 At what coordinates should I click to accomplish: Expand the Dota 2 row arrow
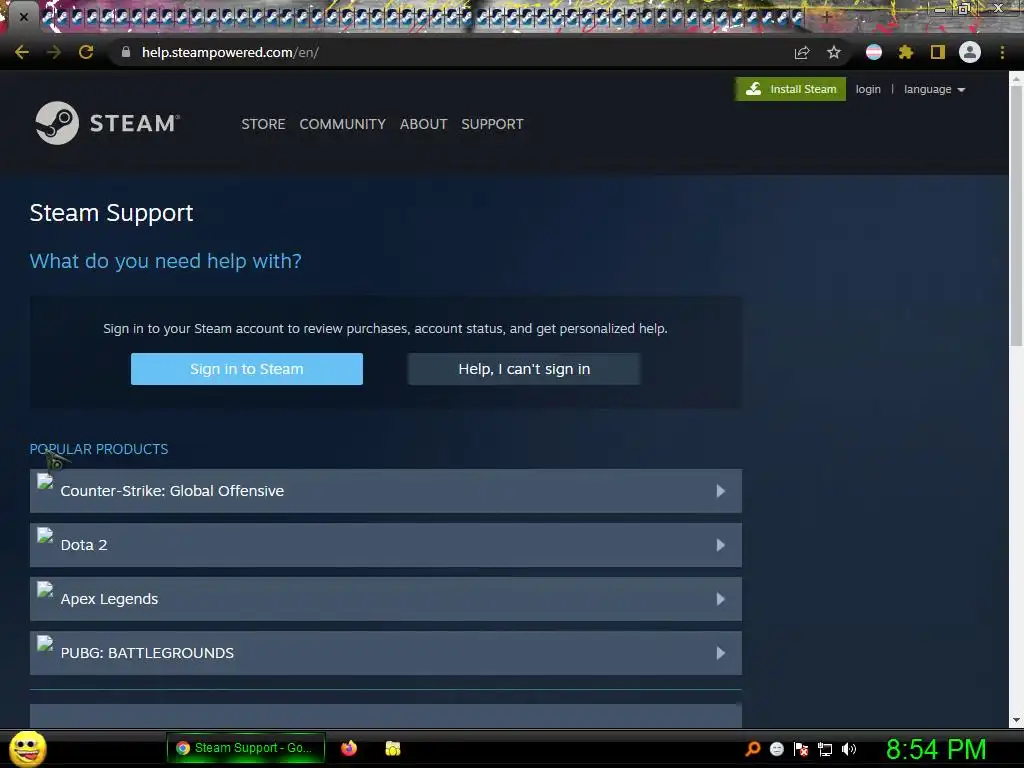(x=720, y=545)
